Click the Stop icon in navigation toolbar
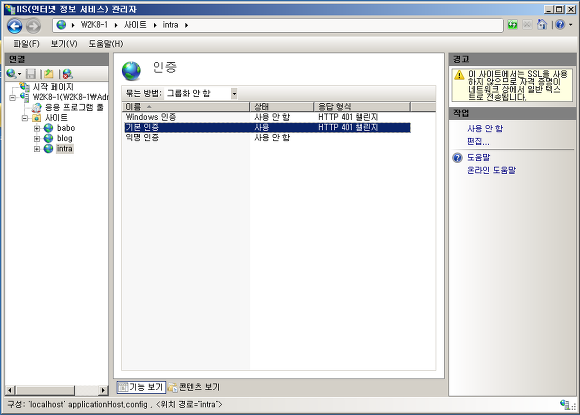The image size is (580, 415). tap(527, 25)
